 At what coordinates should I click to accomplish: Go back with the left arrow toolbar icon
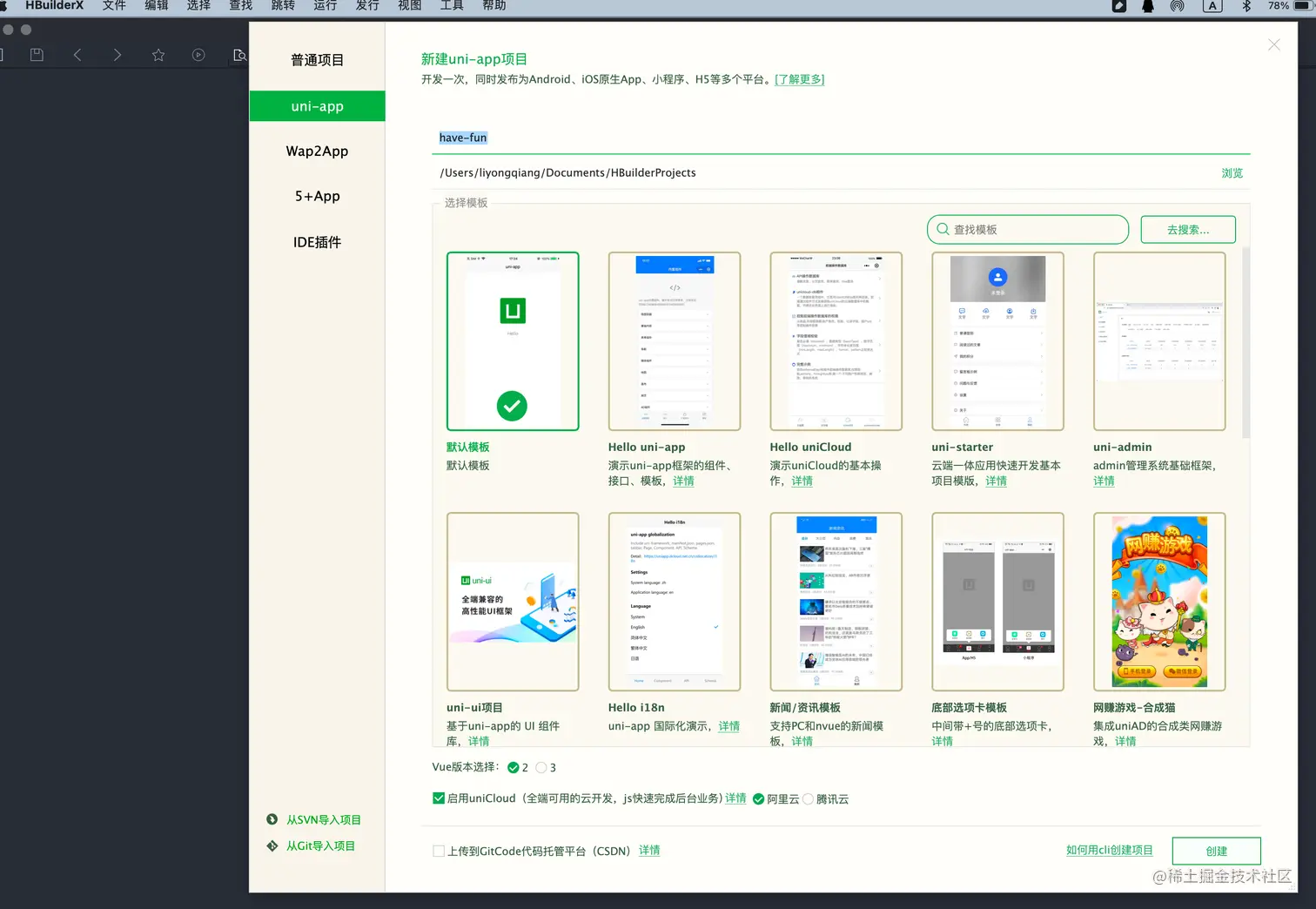[77, 55]
